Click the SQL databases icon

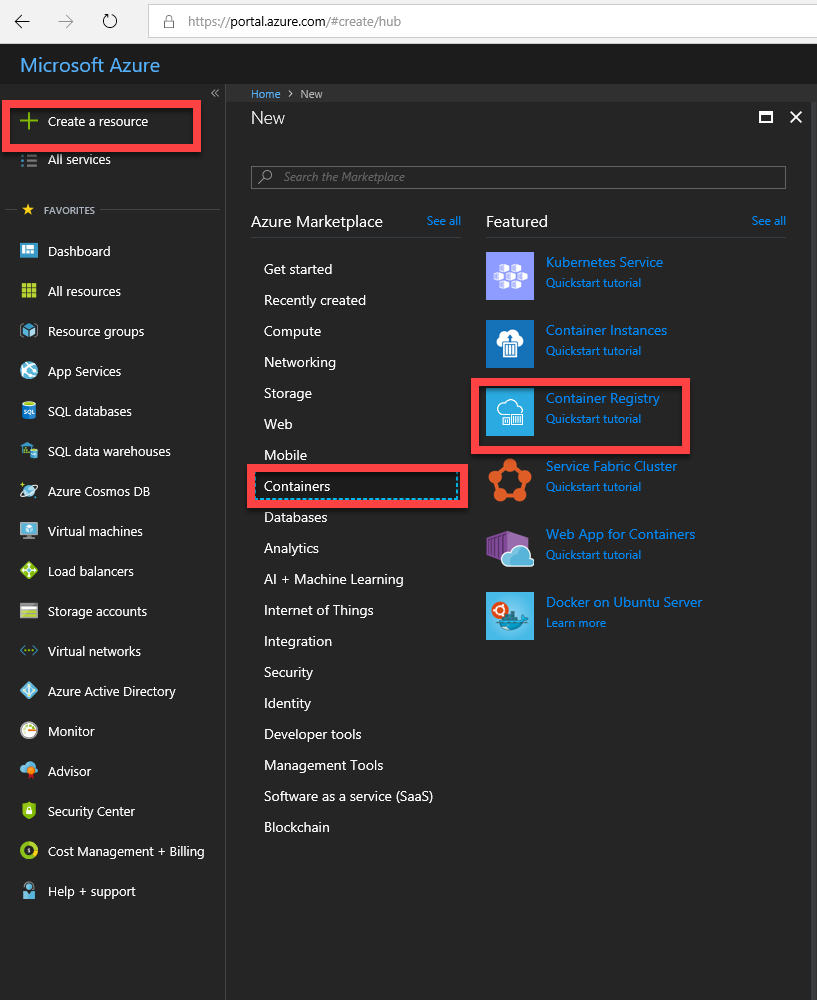(x=29, y=411)
